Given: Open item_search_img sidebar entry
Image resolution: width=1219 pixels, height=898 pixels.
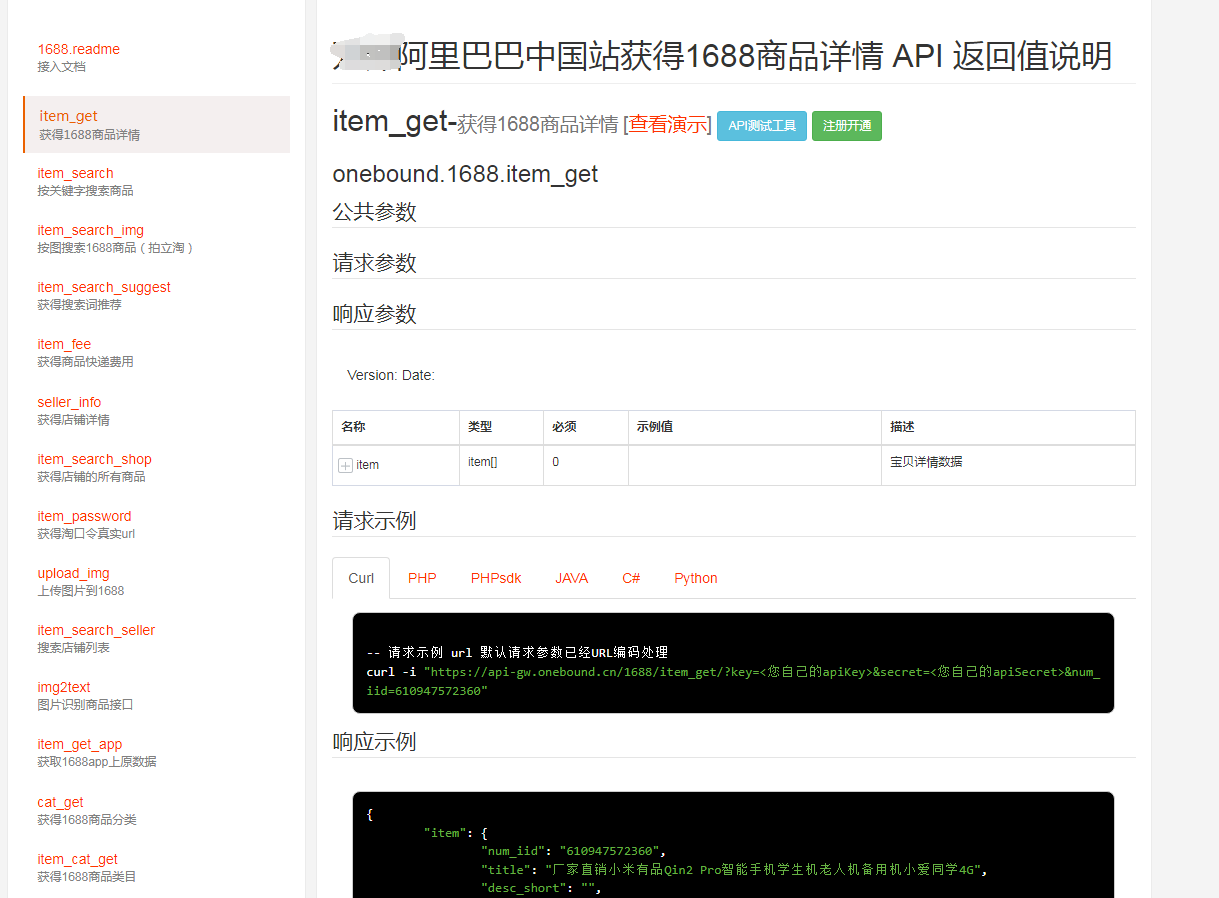Looking at the screenshot, I should tap(90, 230).
